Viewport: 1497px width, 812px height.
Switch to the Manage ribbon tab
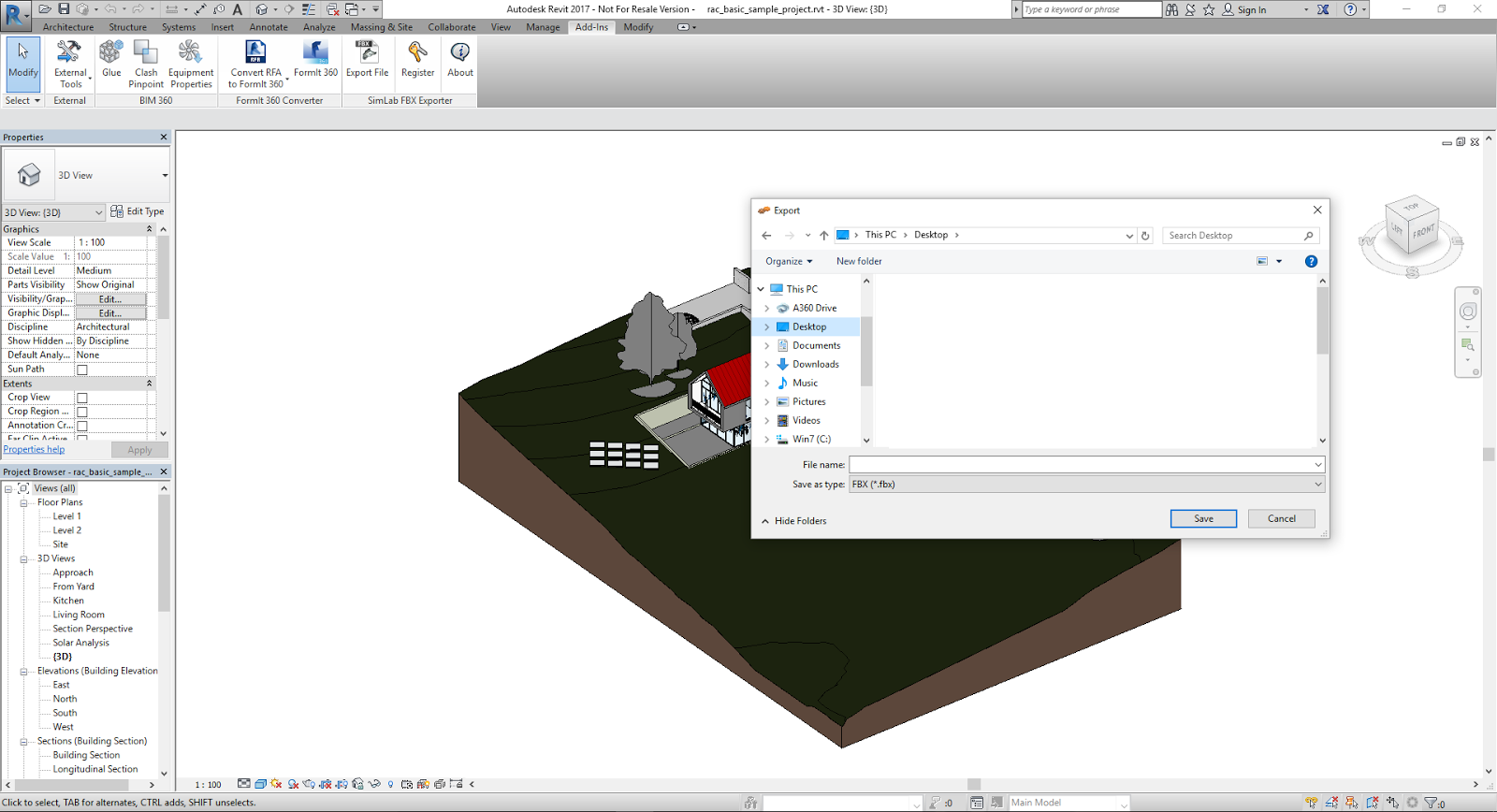[x=543, y=27]
